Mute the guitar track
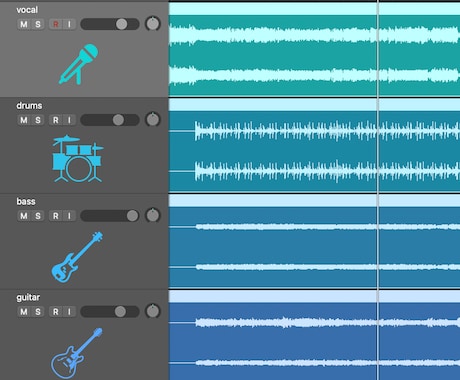Viewport: 460px width, 380px height. (x=24, y=312)
